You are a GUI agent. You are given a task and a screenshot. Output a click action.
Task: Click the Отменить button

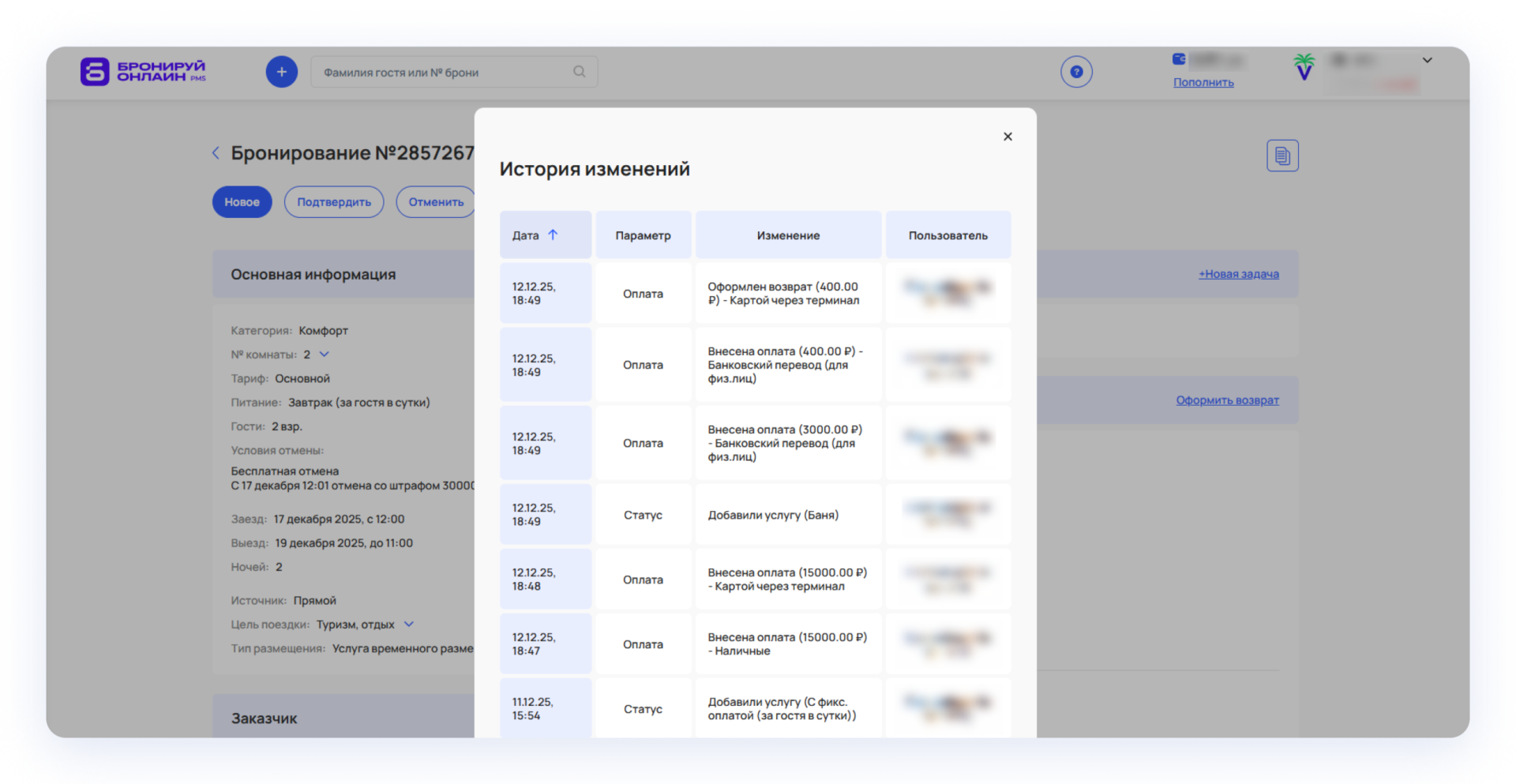click(435, 202)
